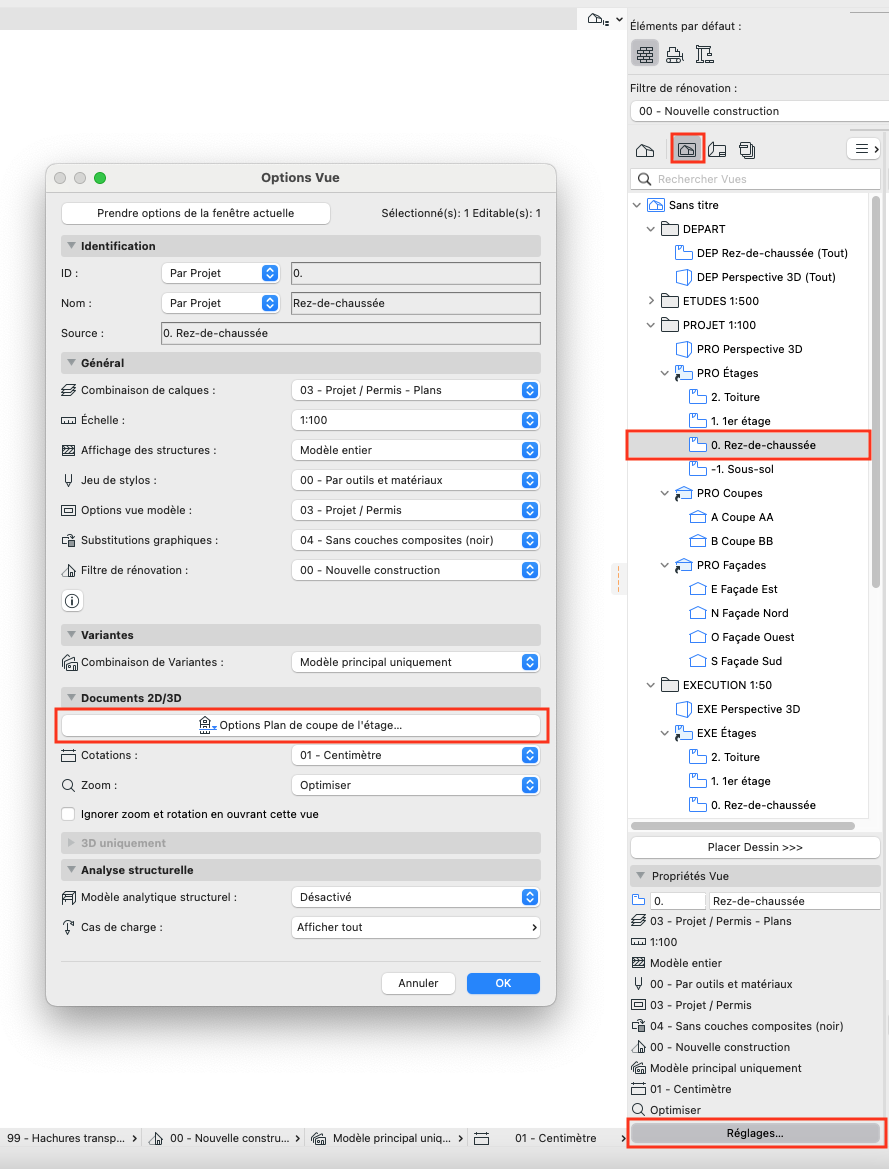Click the Rez-de-chaussée name field in Propriétés Vue
This screenshot has height=1169, width=889.
pyautogui.click(x=794, y=901)
